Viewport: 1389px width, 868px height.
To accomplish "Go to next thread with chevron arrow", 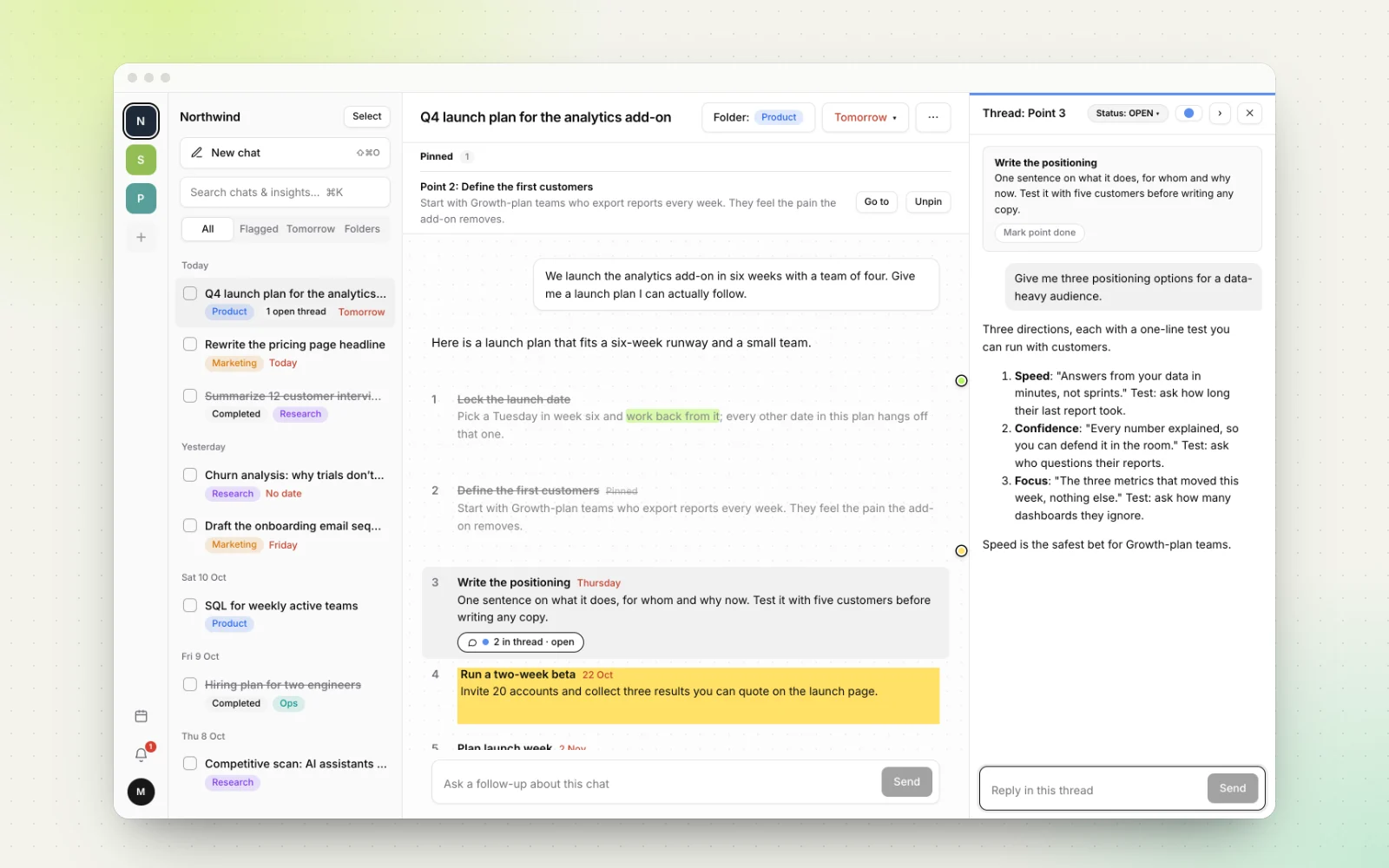I will [1220, 113].
